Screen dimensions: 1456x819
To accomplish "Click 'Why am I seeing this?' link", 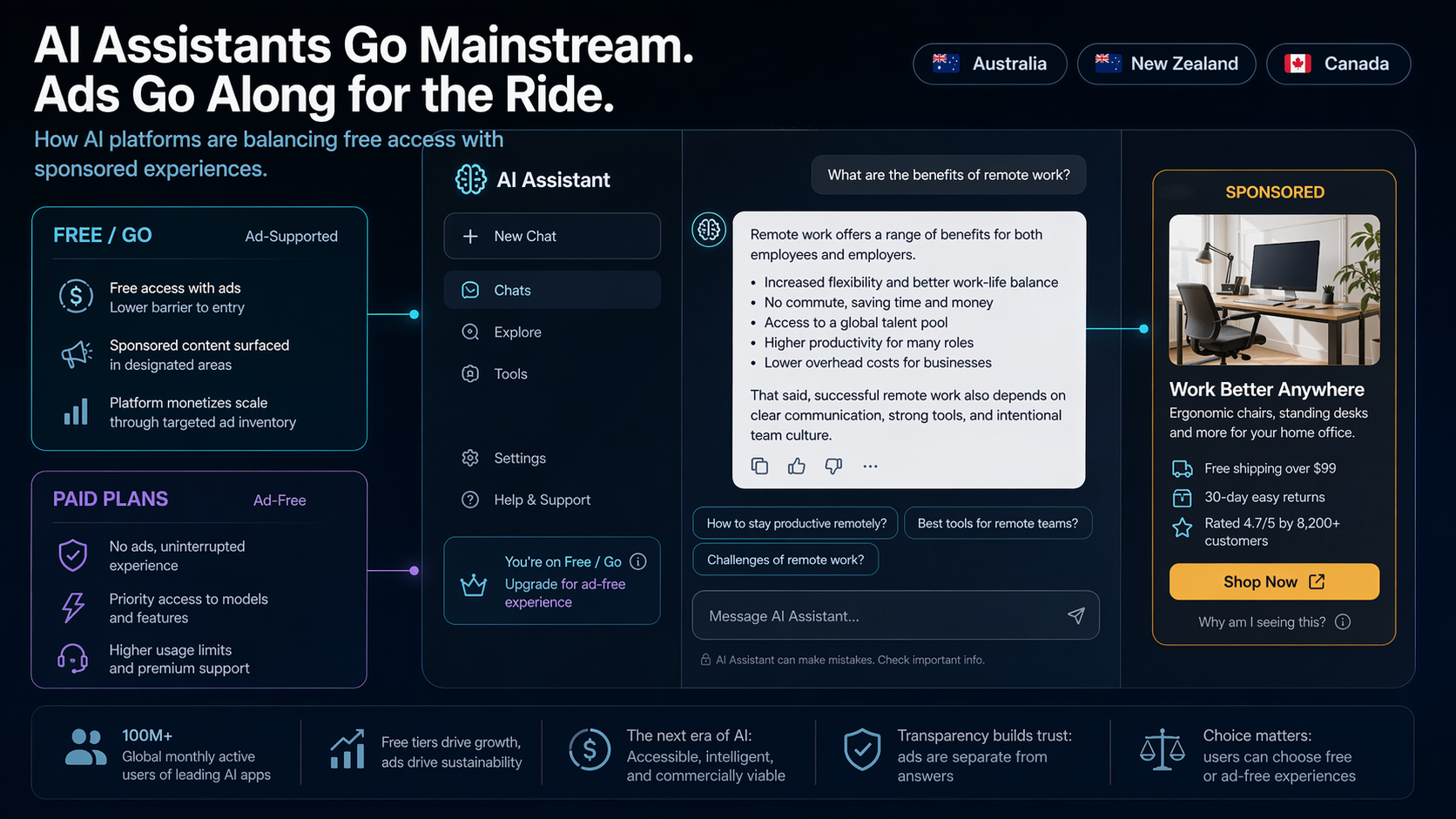I will [x=1262, y=621].
